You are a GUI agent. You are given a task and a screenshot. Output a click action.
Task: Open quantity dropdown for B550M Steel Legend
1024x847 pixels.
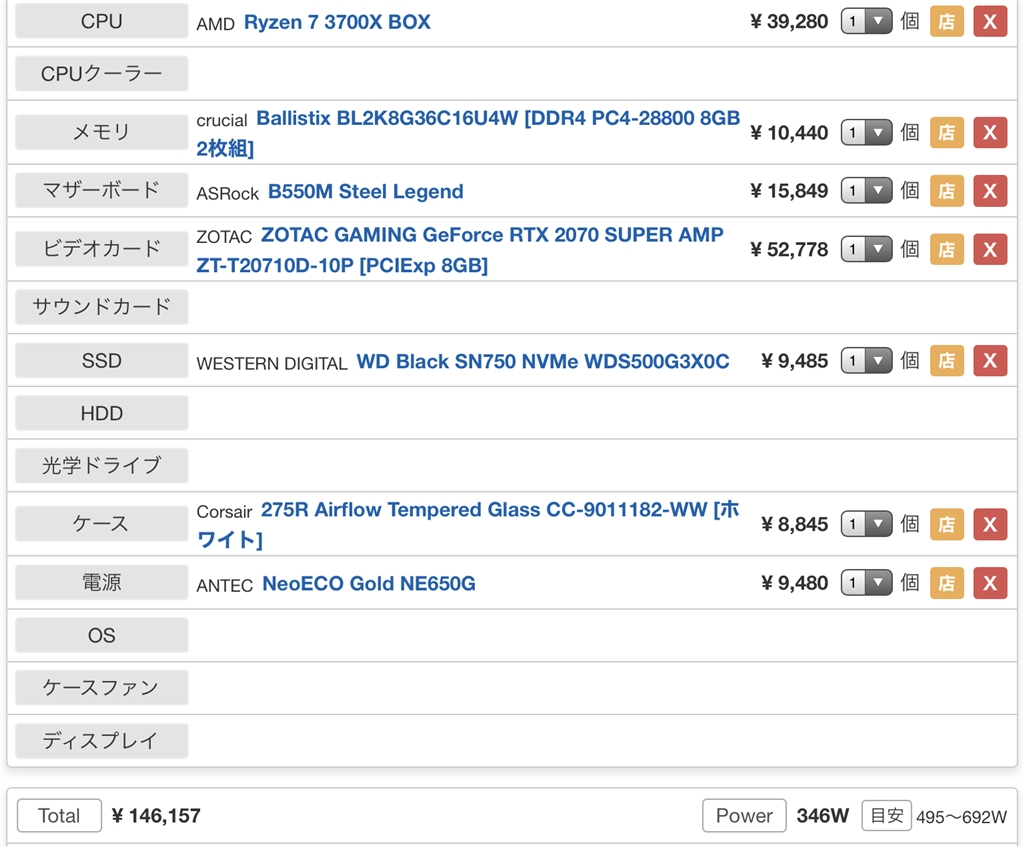pyautogui.click(x=866, y=190)
